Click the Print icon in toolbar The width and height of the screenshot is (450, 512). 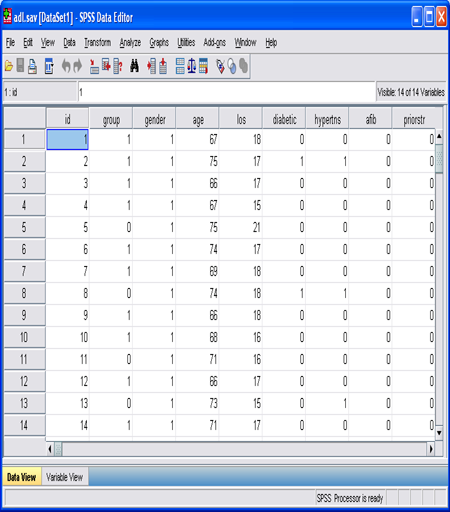coord(32,66)
